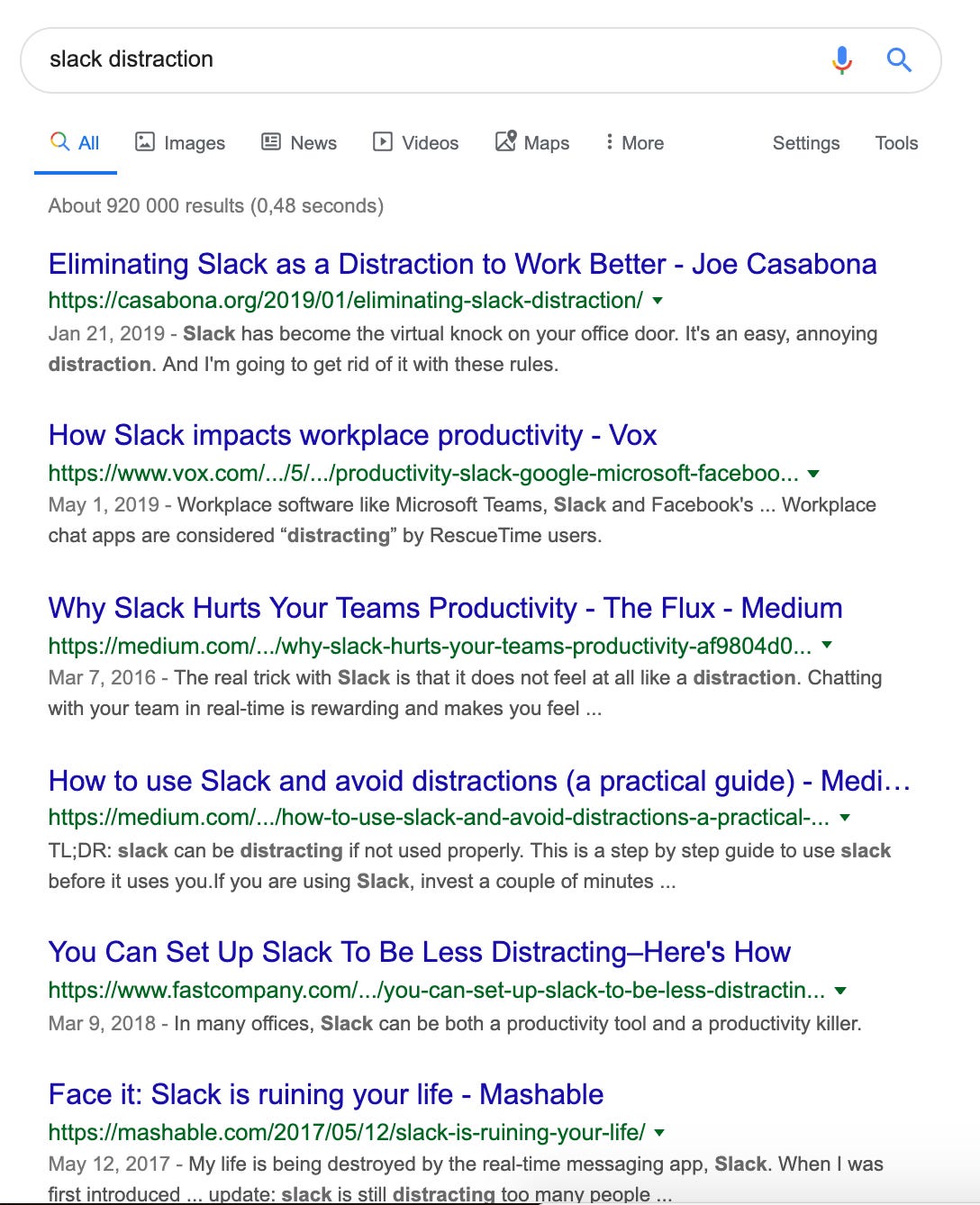Click the medium.com how-to-use-slack URL
Viewport: 980px width, 1205px height.
[439, 817]
